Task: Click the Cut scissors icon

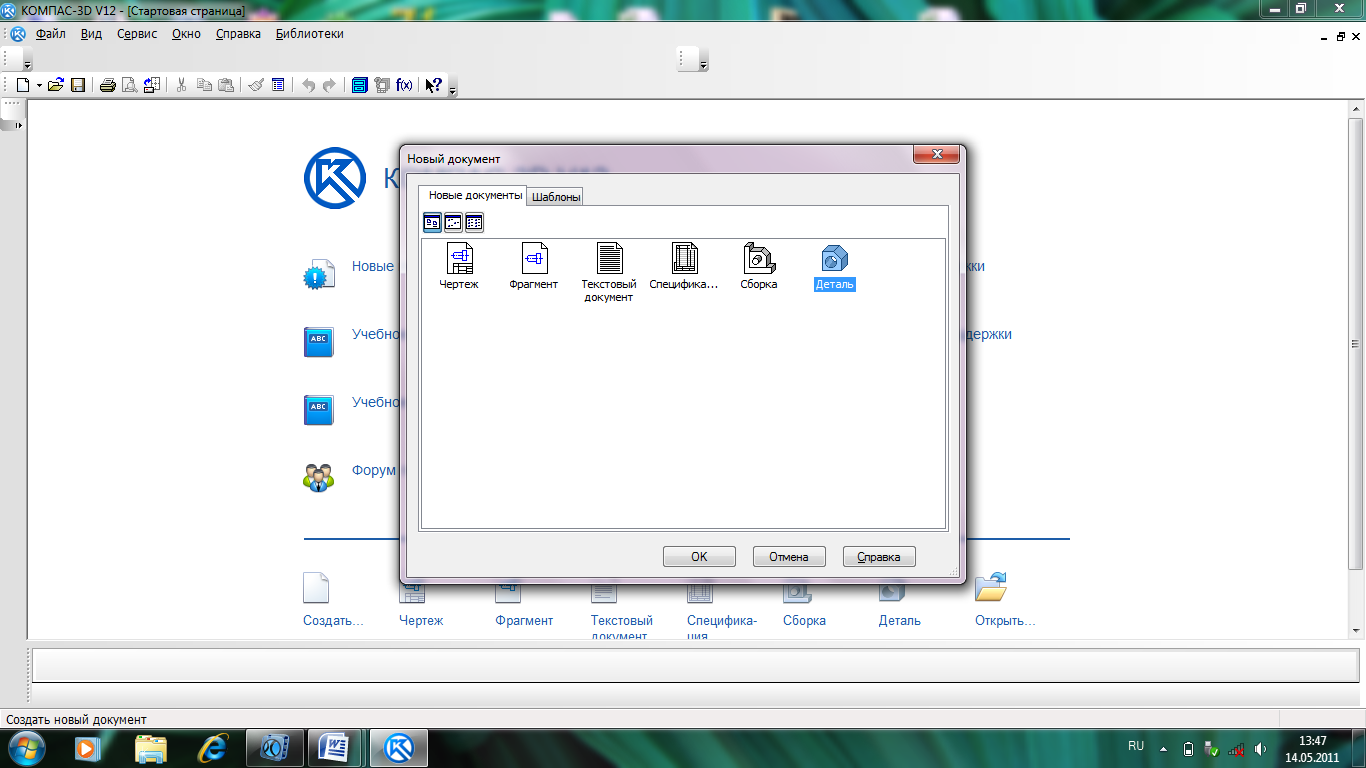Action: click(x=181, y=85)
